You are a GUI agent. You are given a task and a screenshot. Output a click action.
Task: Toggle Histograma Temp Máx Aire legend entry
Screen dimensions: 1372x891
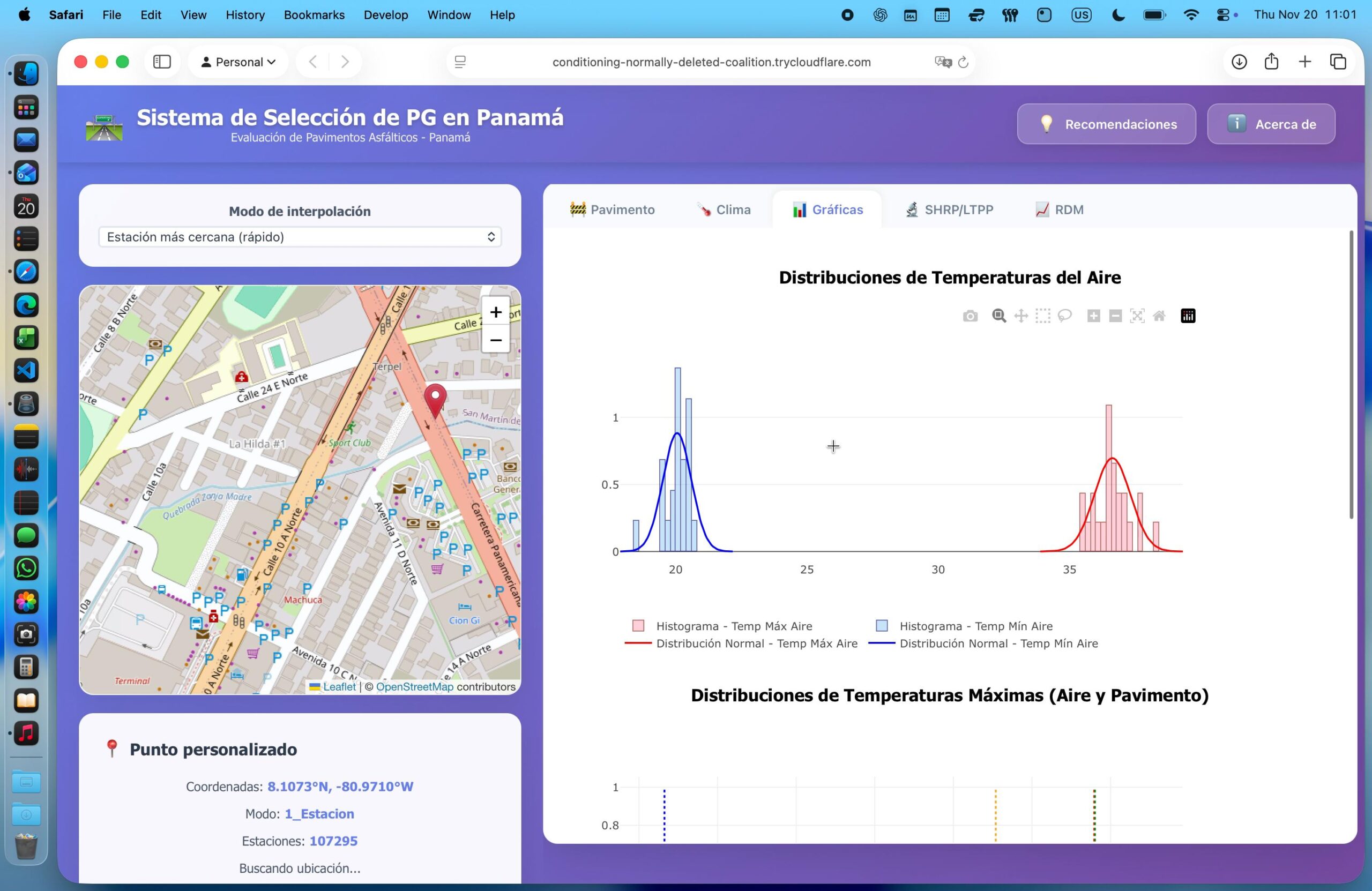pyautogui.click(x=733, y=626)
